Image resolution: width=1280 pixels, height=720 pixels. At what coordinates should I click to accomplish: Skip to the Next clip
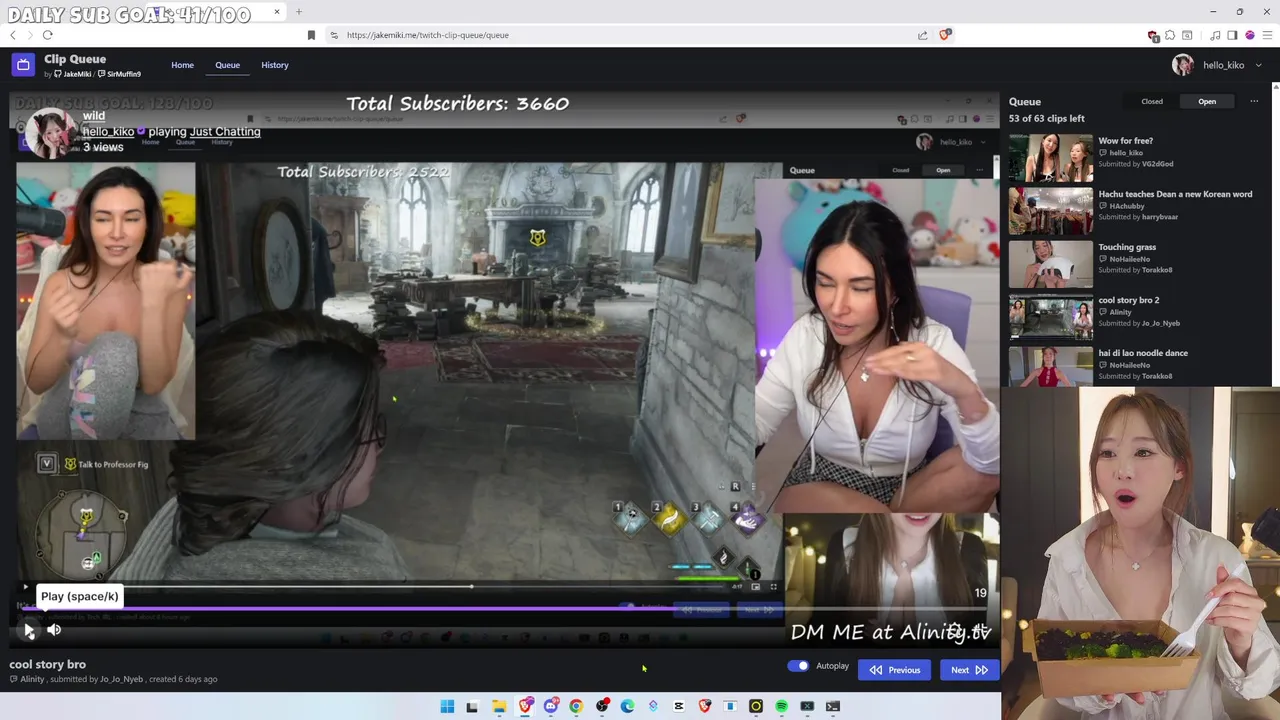(x=969, y=670)
